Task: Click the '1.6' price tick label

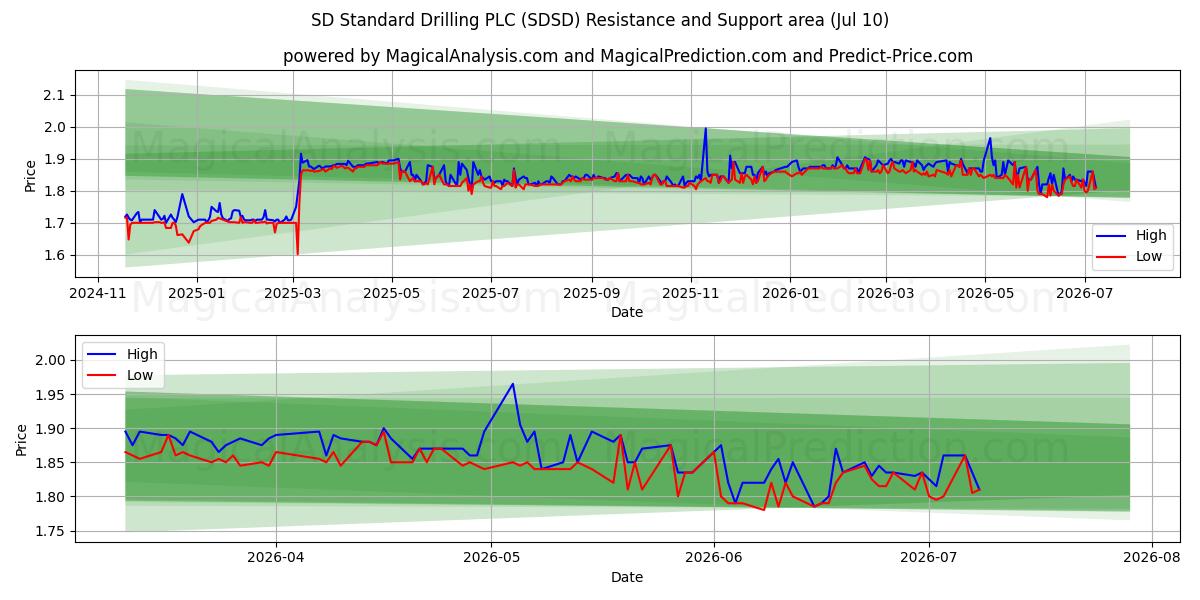Action: (x=54, y=255)
